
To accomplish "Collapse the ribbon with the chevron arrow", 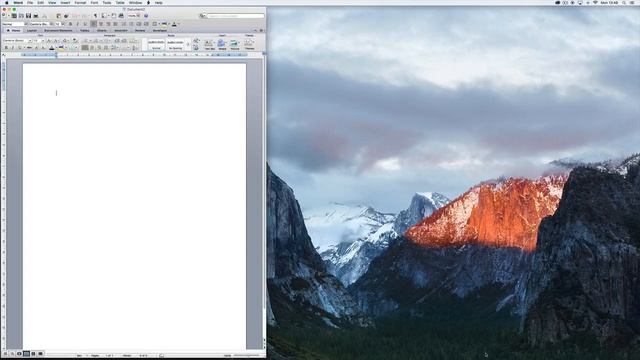I will tap(256, 30).
